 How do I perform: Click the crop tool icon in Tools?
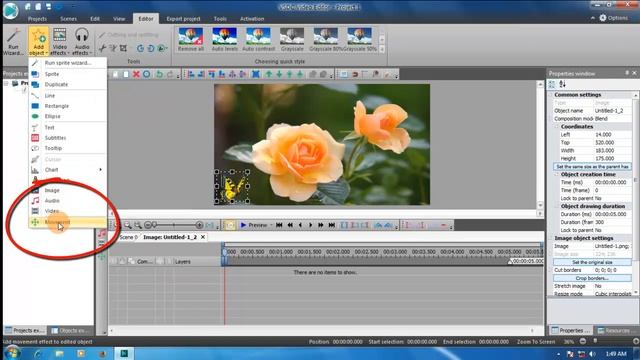[123, 49]
